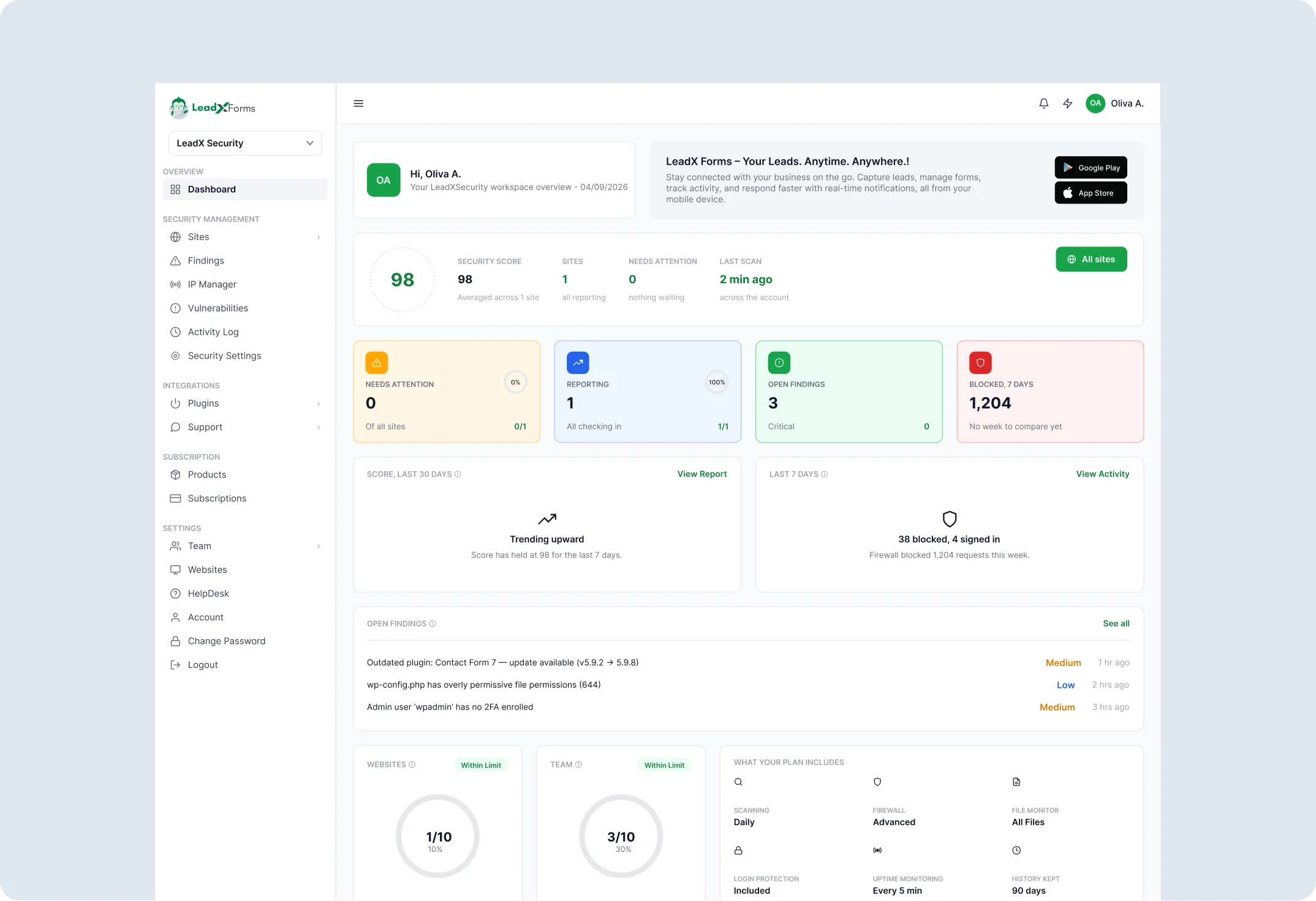This screenshot has width=1316, height=901.
Task: Open Findings in sidebar
Action: coord(245,261)
